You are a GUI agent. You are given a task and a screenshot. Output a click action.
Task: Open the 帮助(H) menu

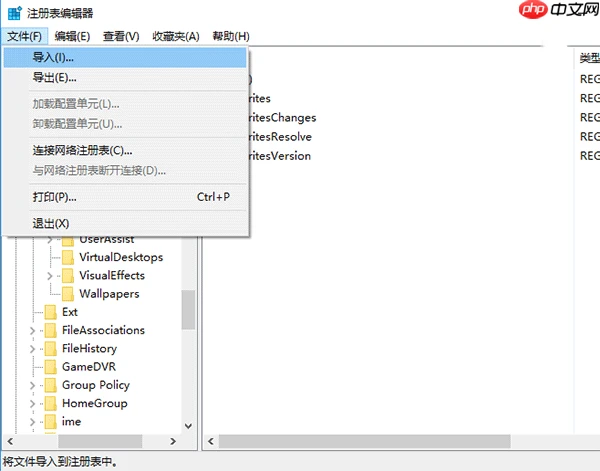[x=231, y=36]
